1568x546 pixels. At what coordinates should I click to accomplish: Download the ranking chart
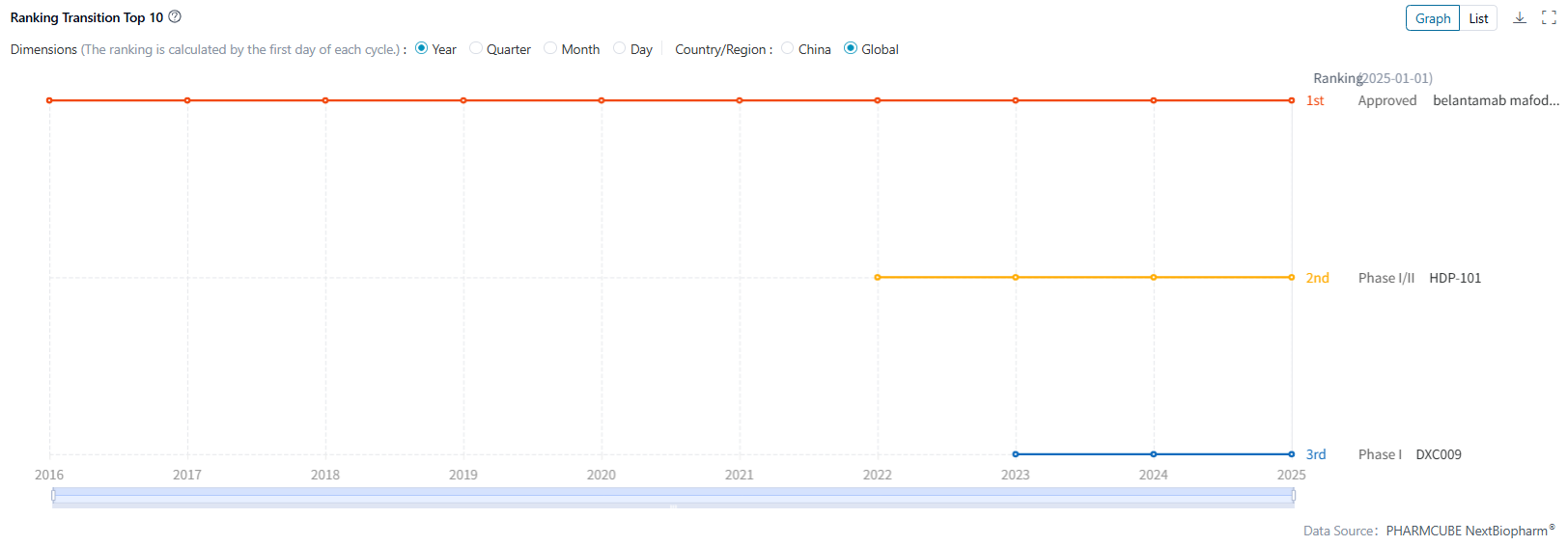coord(1520,17)
